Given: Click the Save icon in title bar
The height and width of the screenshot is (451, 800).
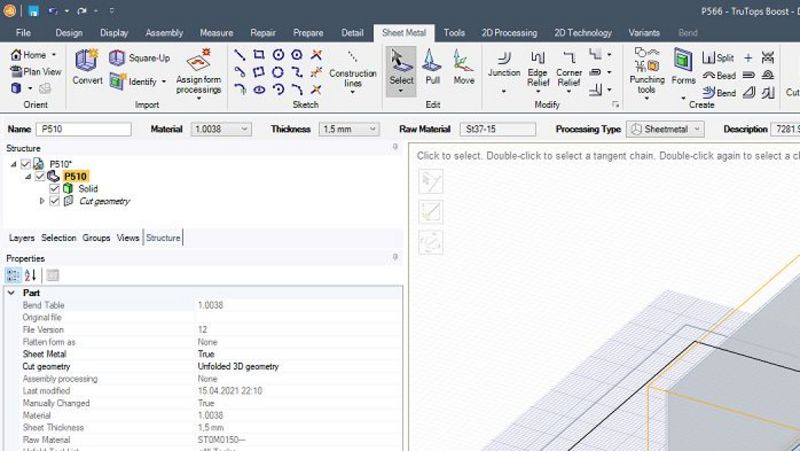Looking at the screenshot, I should tap(33, 11).
